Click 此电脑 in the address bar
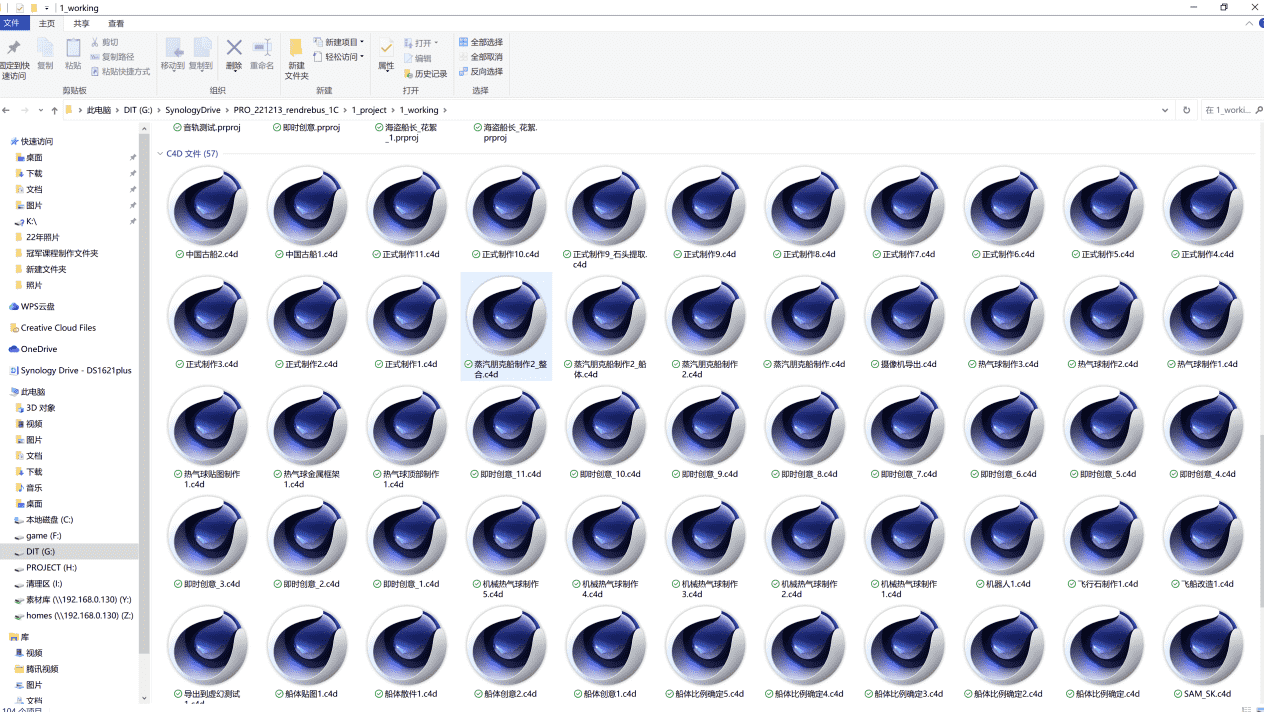Viewport: 1264px width, 712px height. (99, 110)
